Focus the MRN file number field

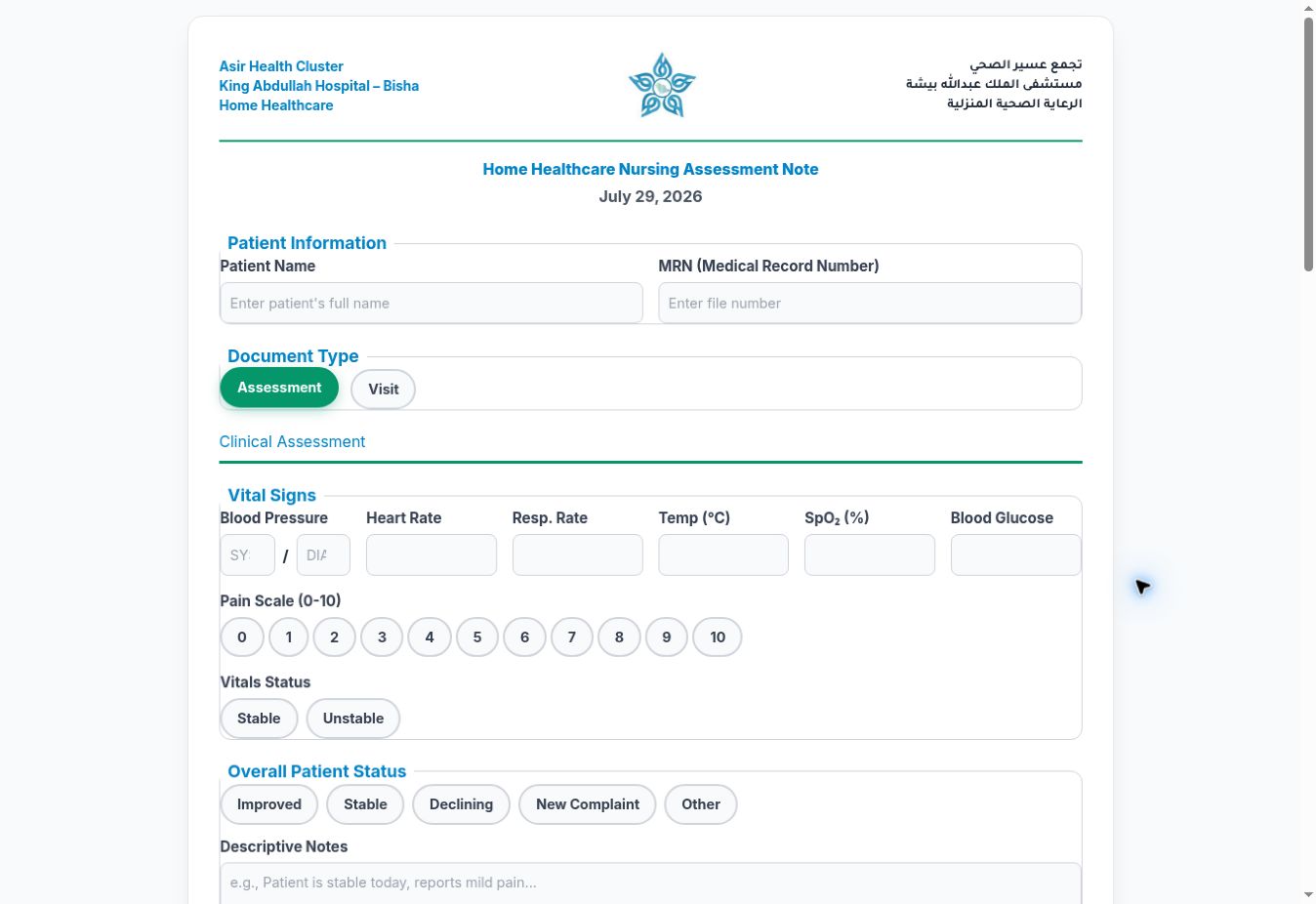(870, 303)
